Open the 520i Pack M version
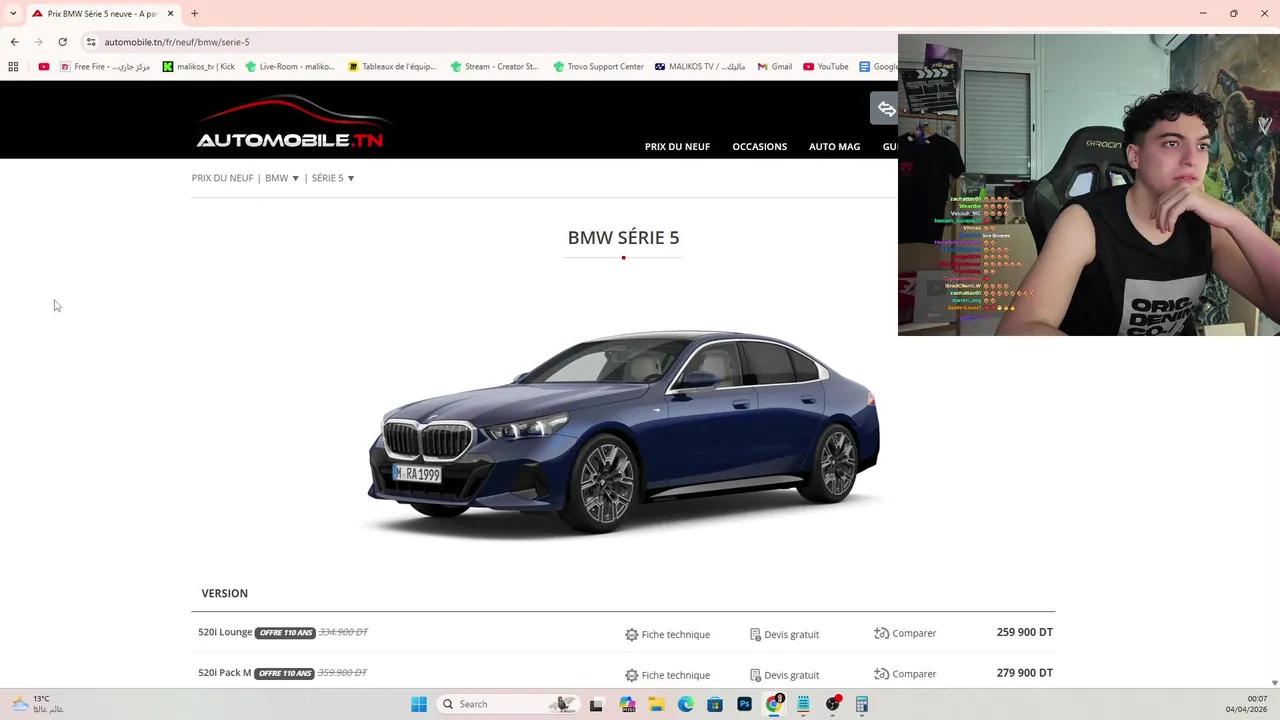 pos(225,673)
